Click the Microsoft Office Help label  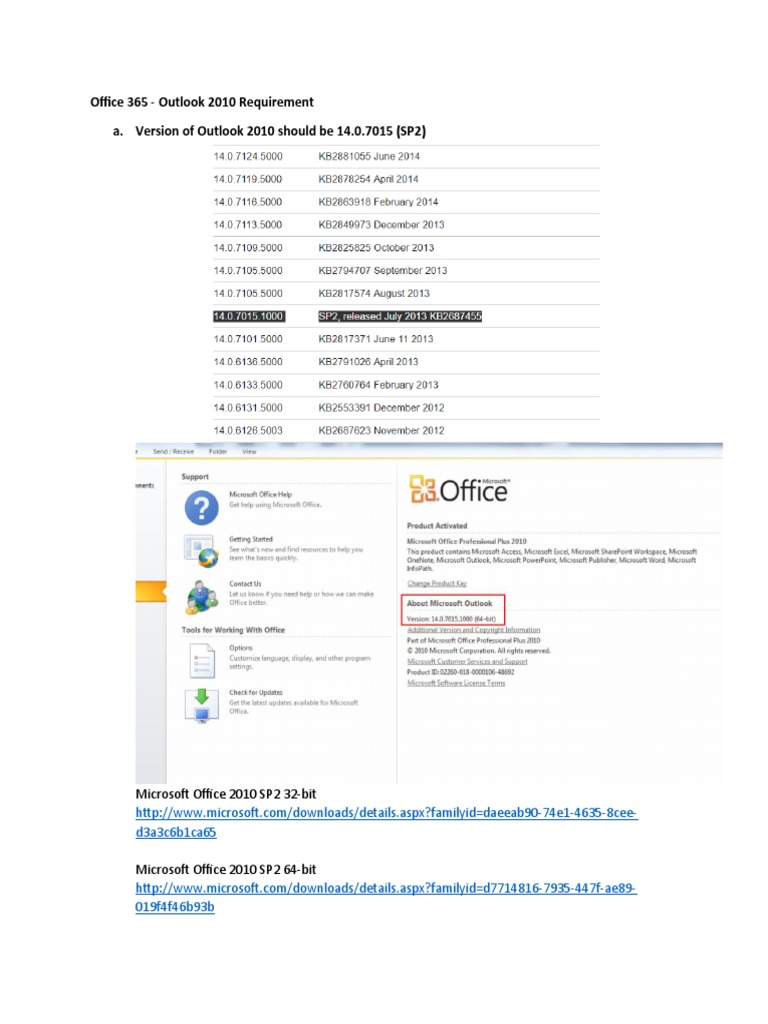click(261, 494)
